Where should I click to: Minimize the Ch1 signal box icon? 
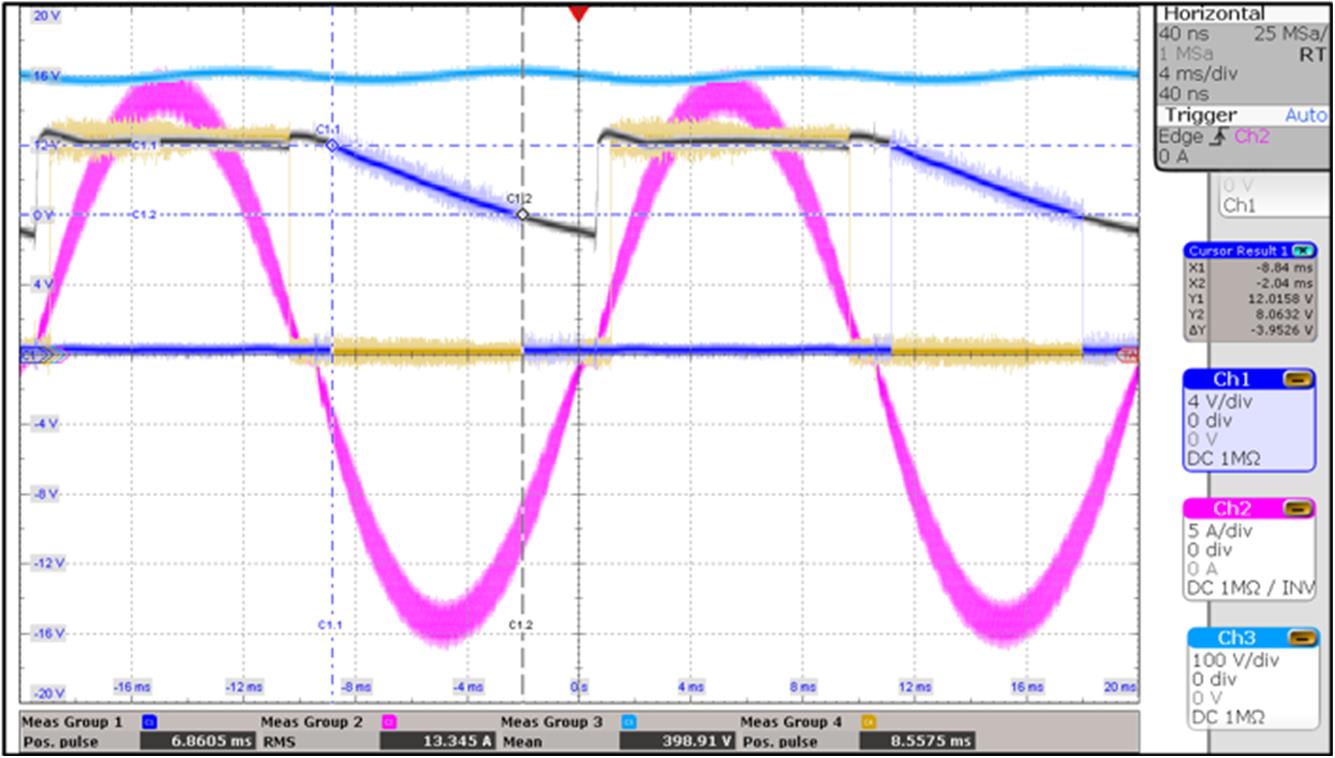click(1299, 380)
